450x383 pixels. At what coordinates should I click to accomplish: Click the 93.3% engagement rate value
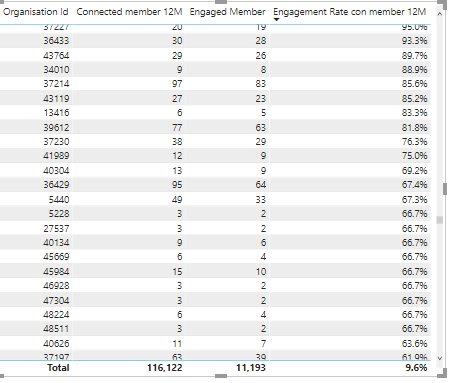click(x=414, y=41)
